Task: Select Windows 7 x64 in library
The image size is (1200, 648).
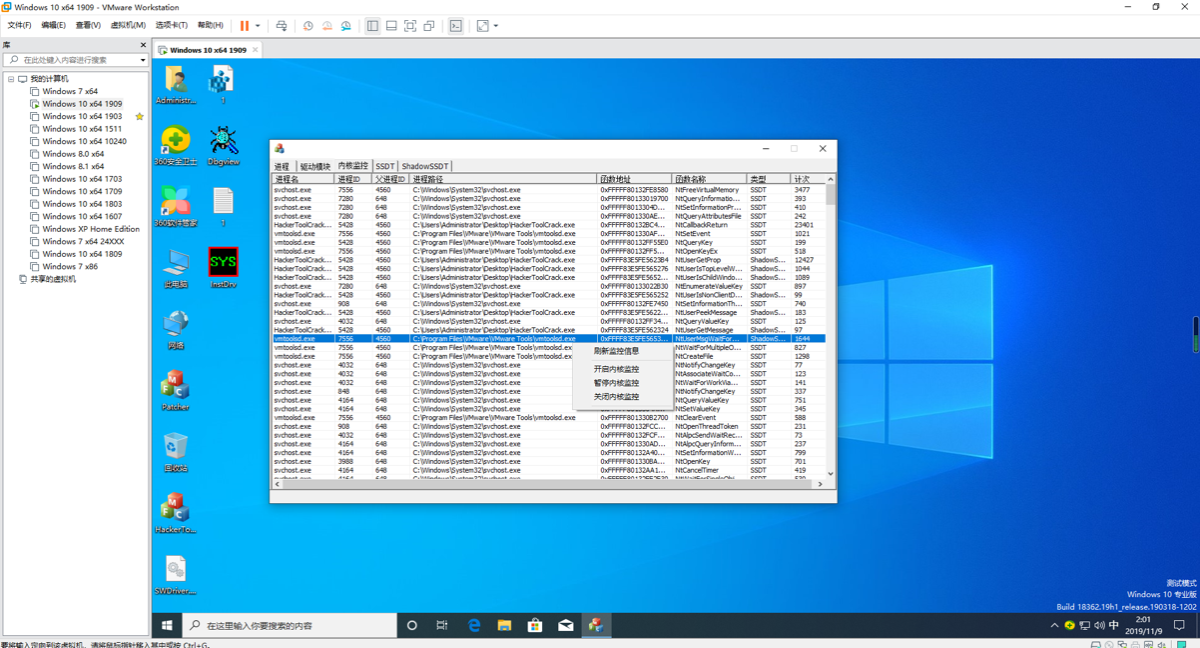Action: point(70,91)
